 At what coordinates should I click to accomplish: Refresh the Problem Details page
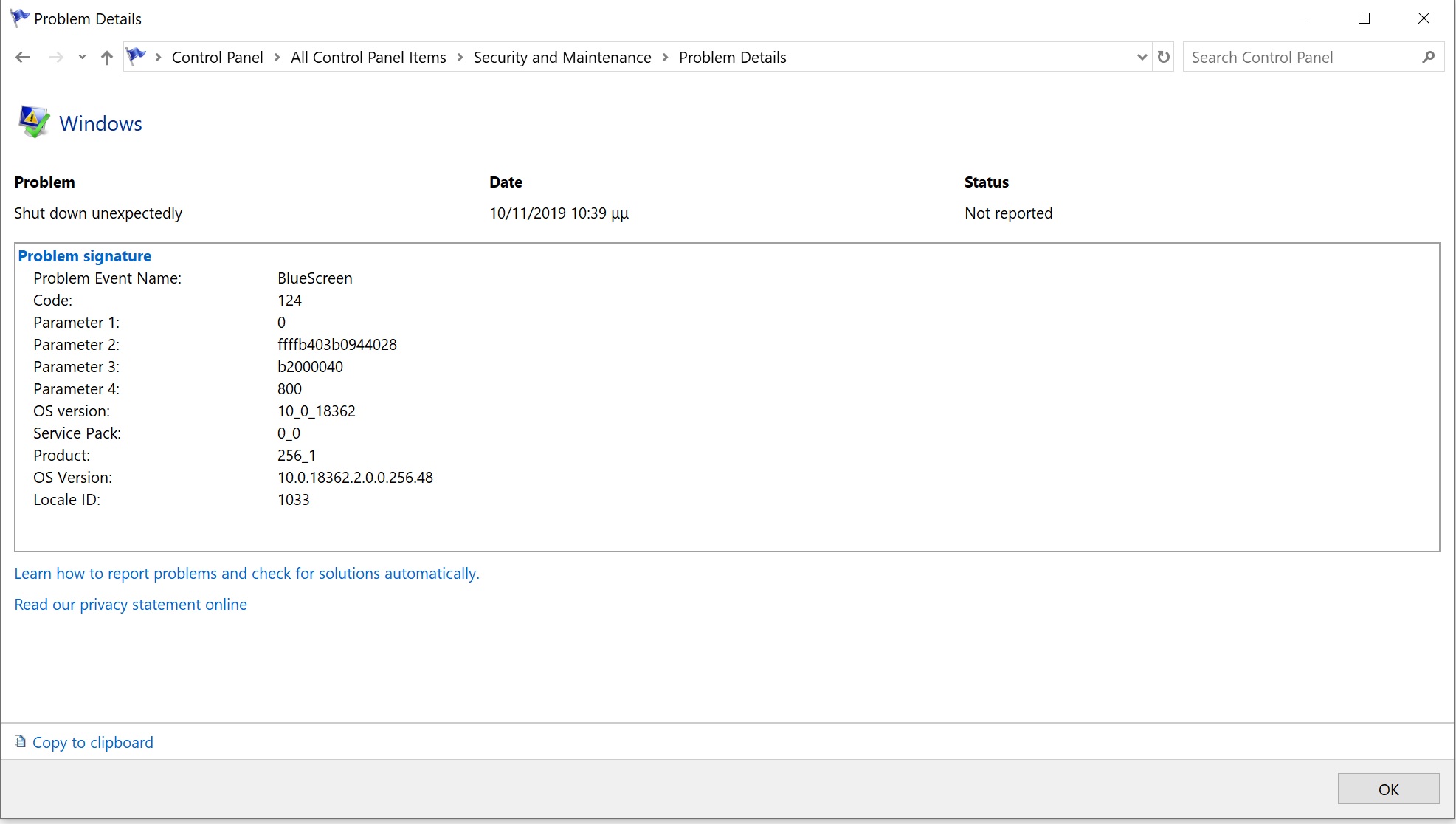1164,57
